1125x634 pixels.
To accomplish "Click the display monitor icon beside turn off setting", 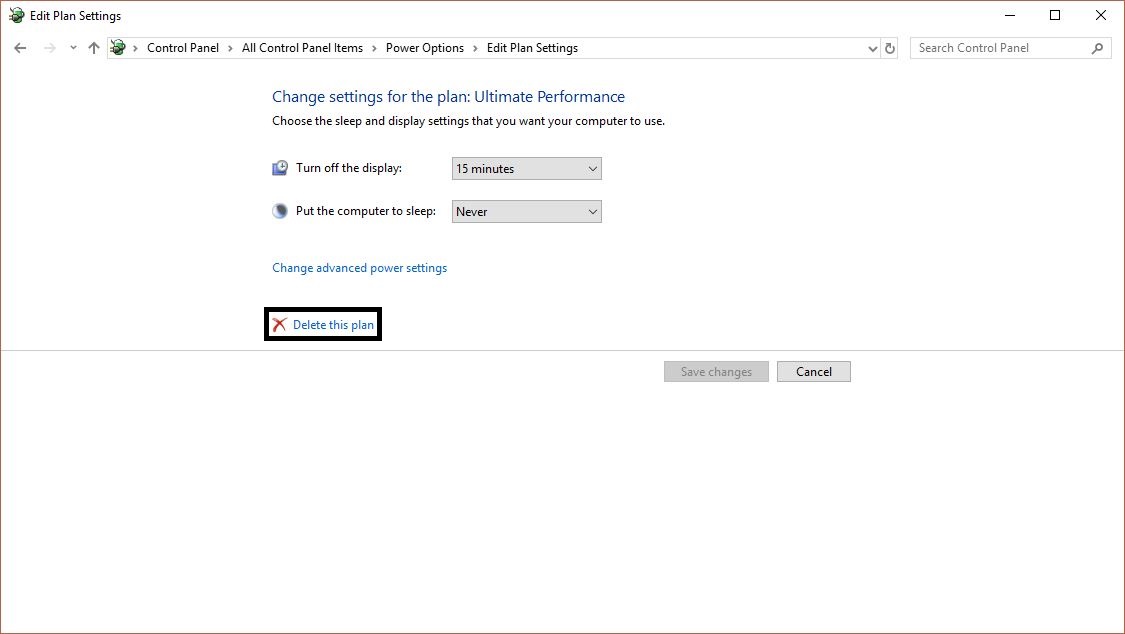I will [280, 167].
